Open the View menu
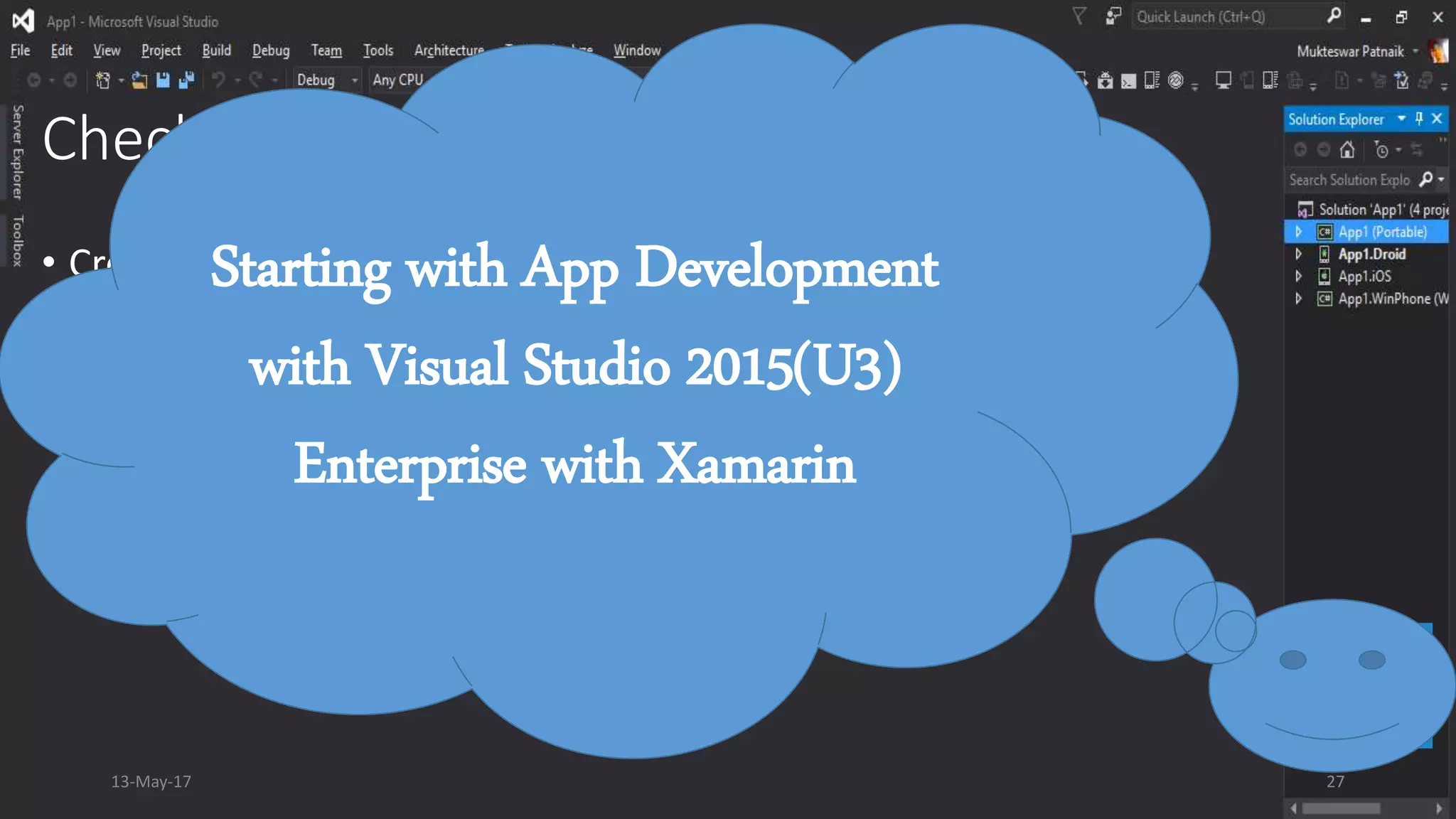 pos(107,50)
